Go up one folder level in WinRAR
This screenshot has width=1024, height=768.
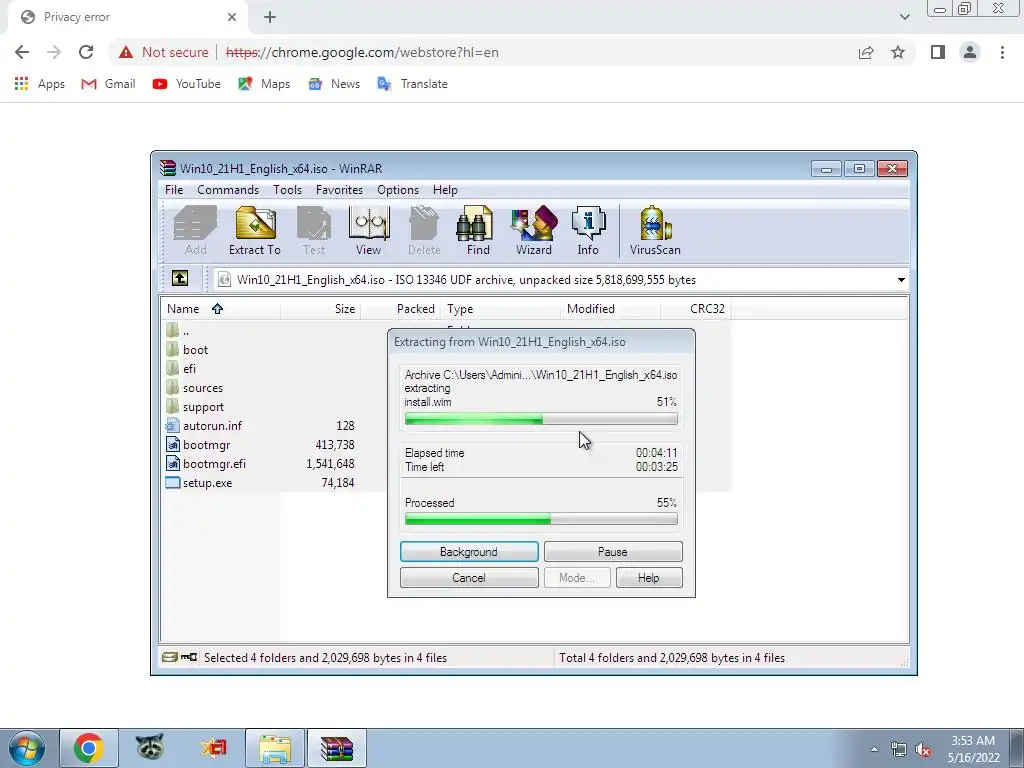tap(180, 279)
